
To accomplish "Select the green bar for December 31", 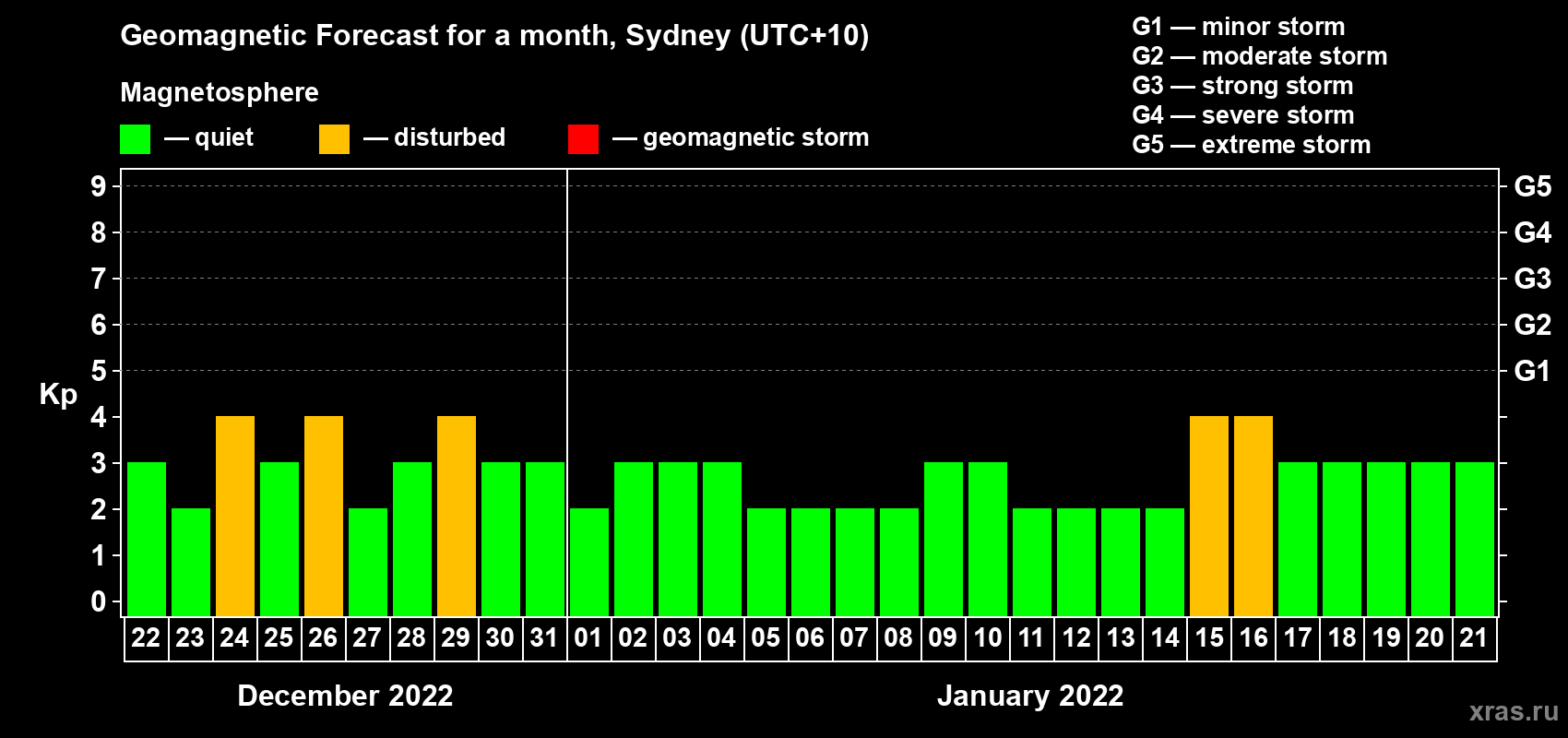I will pyautogui.click(x=545, y=539).
